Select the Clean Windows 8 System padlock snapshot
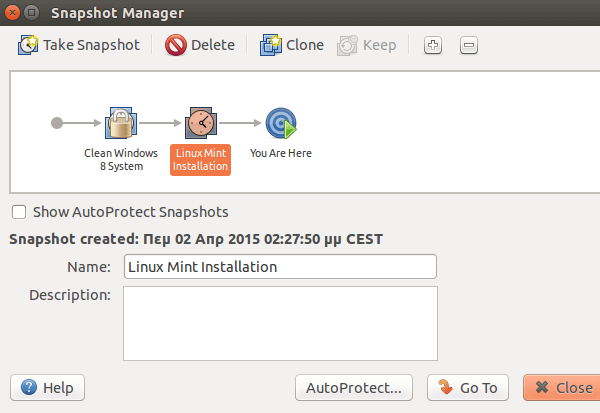The height and width of the screenshot is (413, 600). [x=121, y=123]
